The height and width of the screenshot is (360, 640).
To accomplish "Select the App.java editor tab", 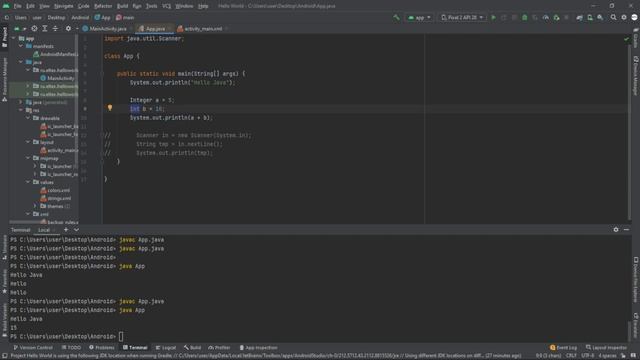I will pyautogui.click(x=154, y=29).
